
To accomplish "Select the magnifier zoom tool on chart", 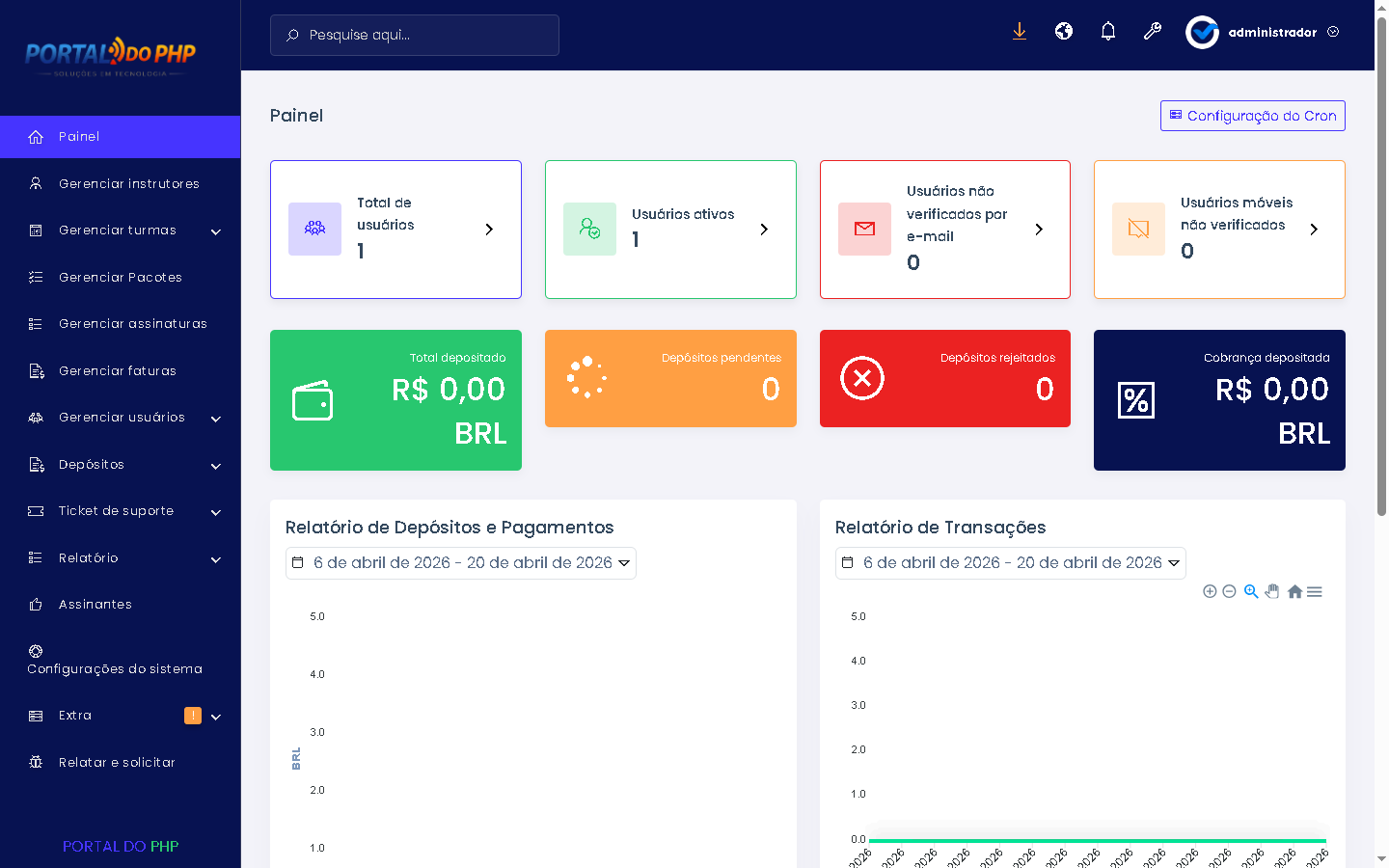I will [x=1251, y=591].
